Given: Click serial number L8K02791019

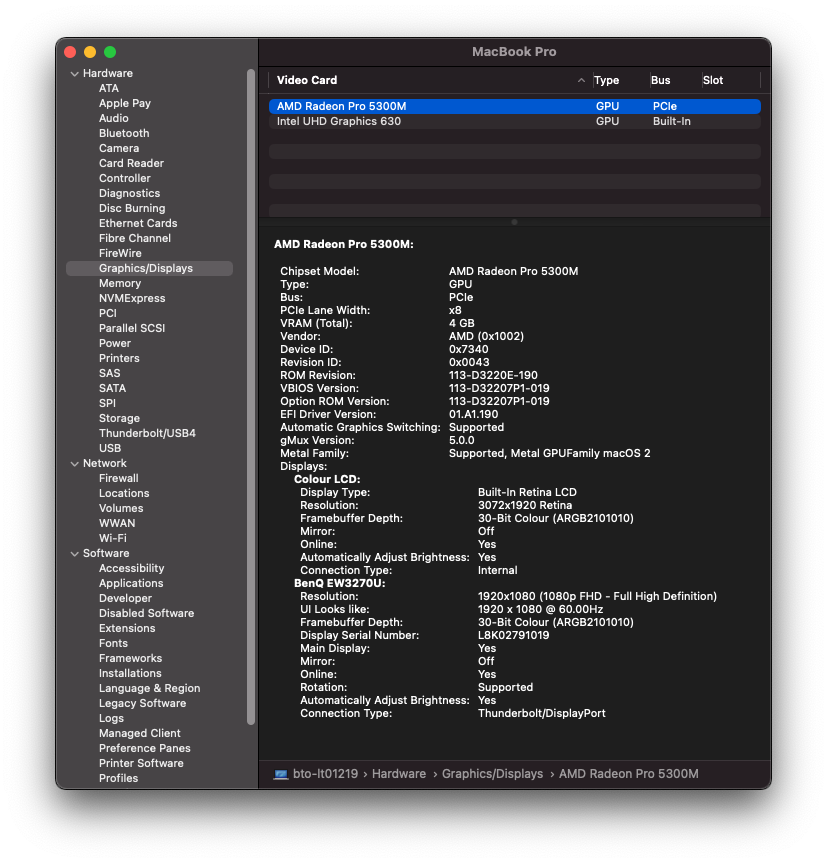Looking at the screenshot, I should pos(513,635).
